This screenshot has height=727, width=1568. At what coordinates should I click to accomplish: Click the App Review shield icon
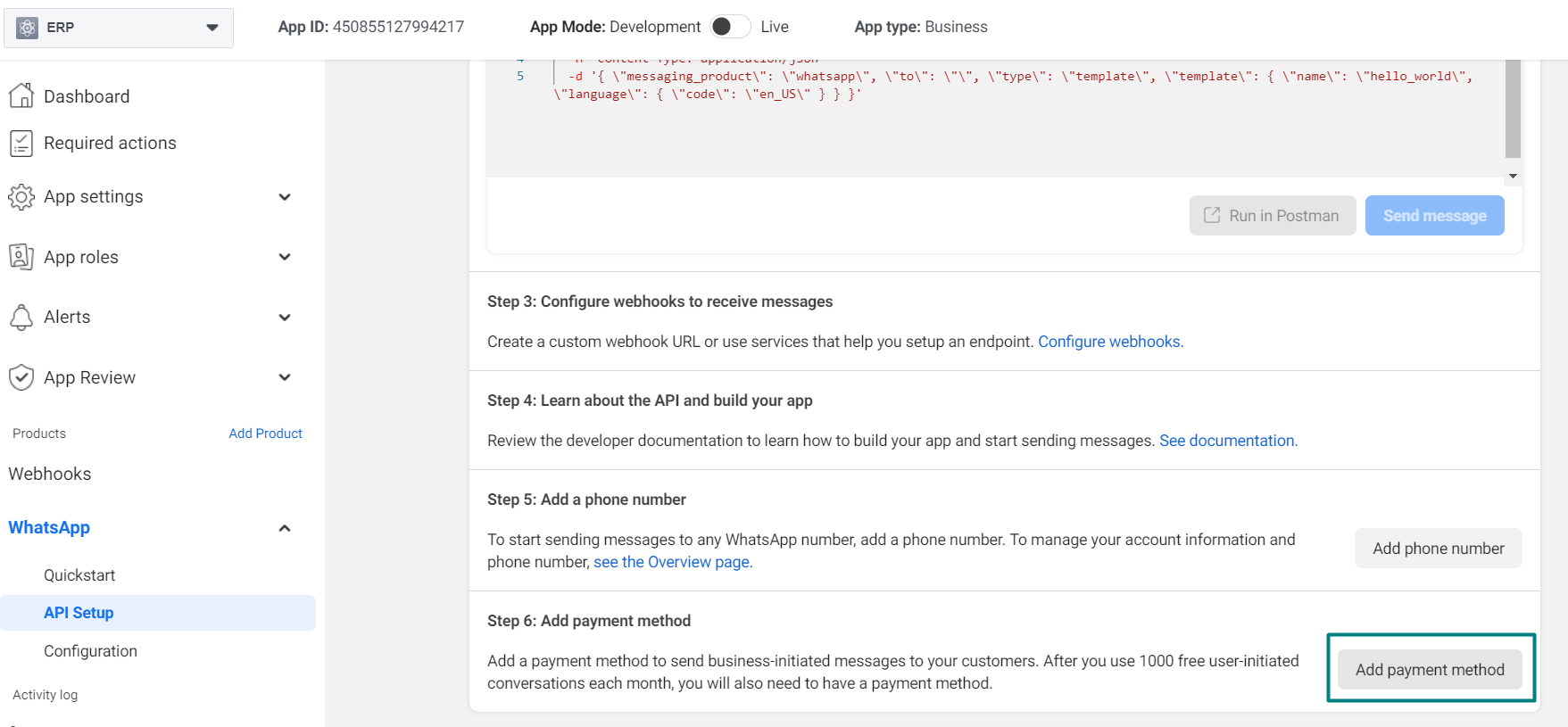tap(21, 377)
